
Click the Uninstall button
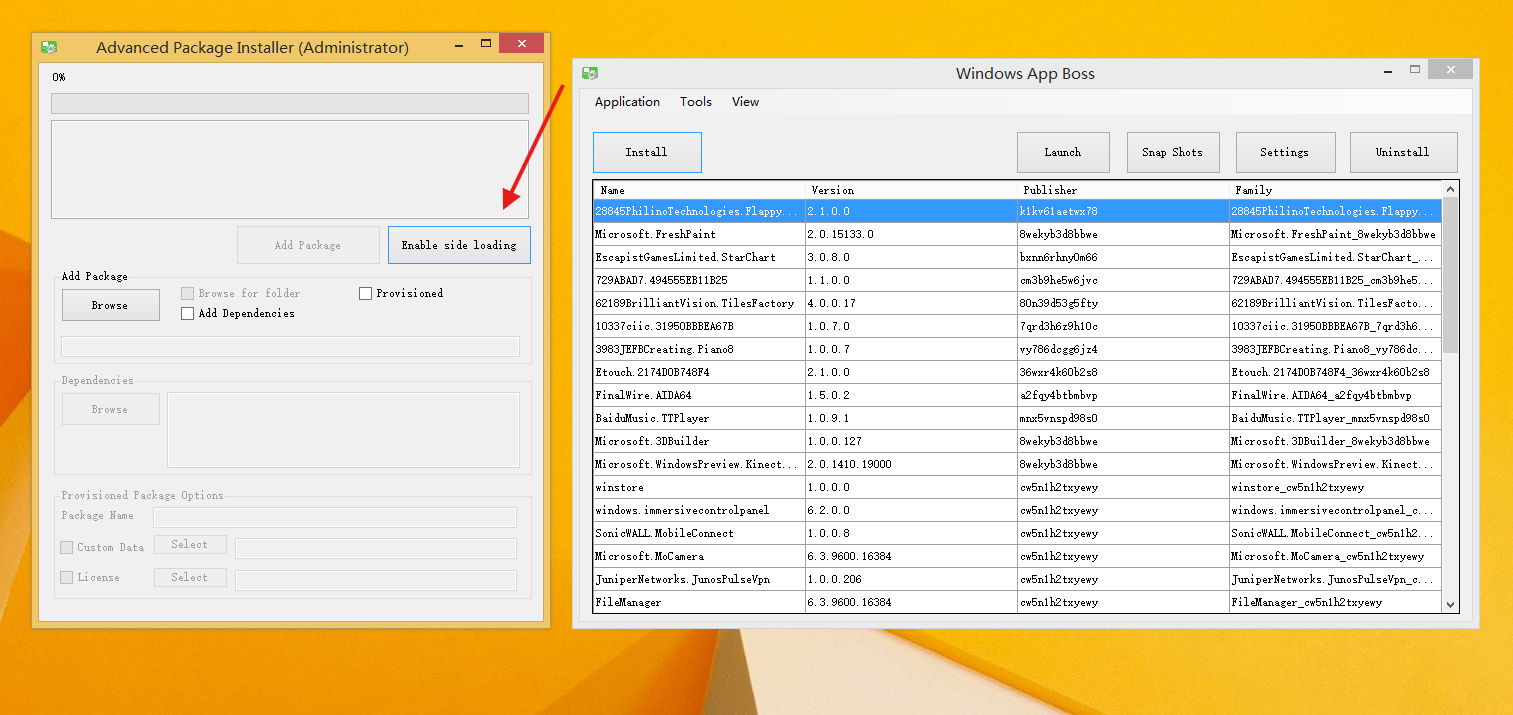(x=1403, y=152)
